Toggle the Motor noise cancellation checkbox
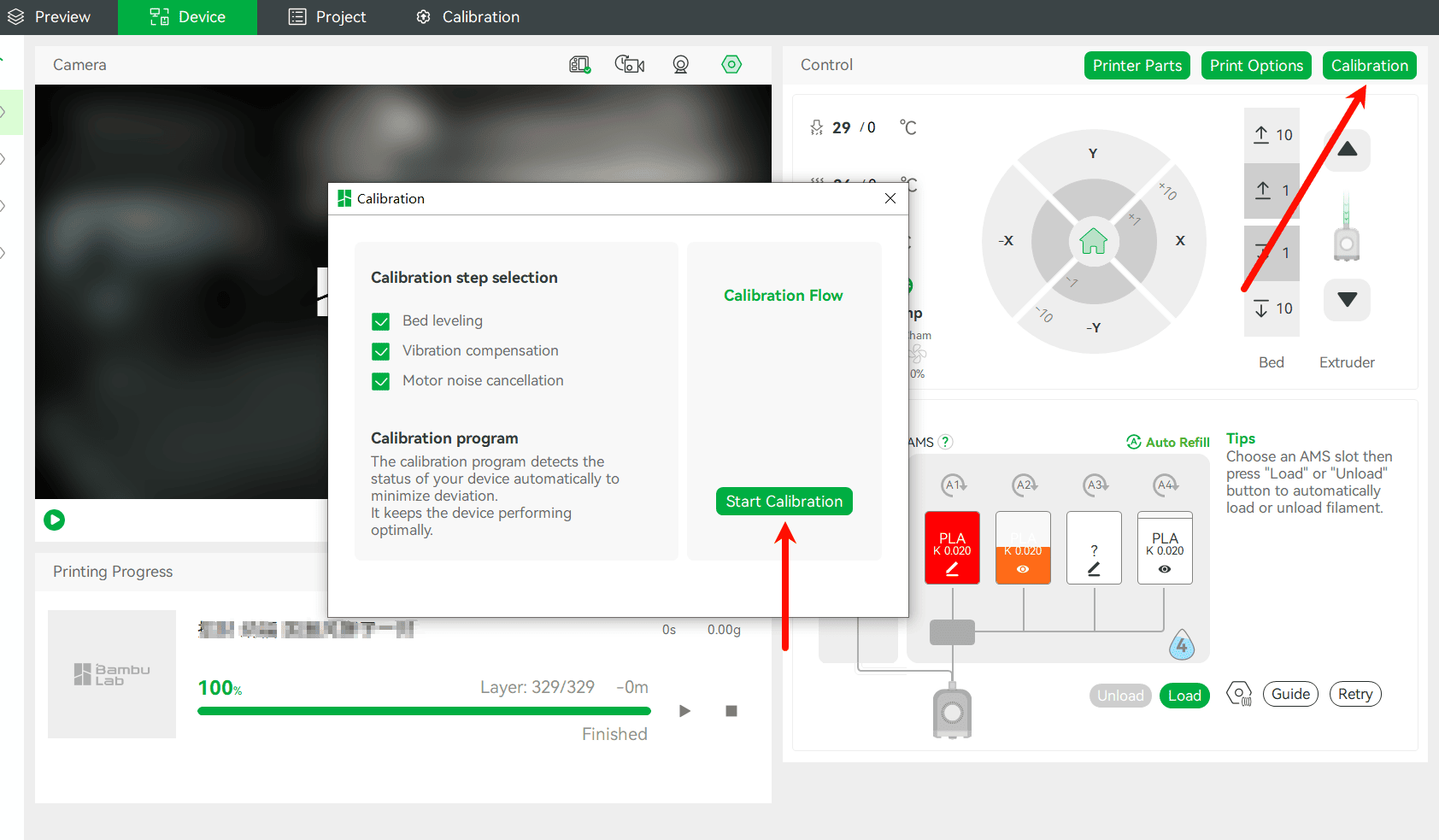Viewport: 1439px width, 840px height. (381, 381)
